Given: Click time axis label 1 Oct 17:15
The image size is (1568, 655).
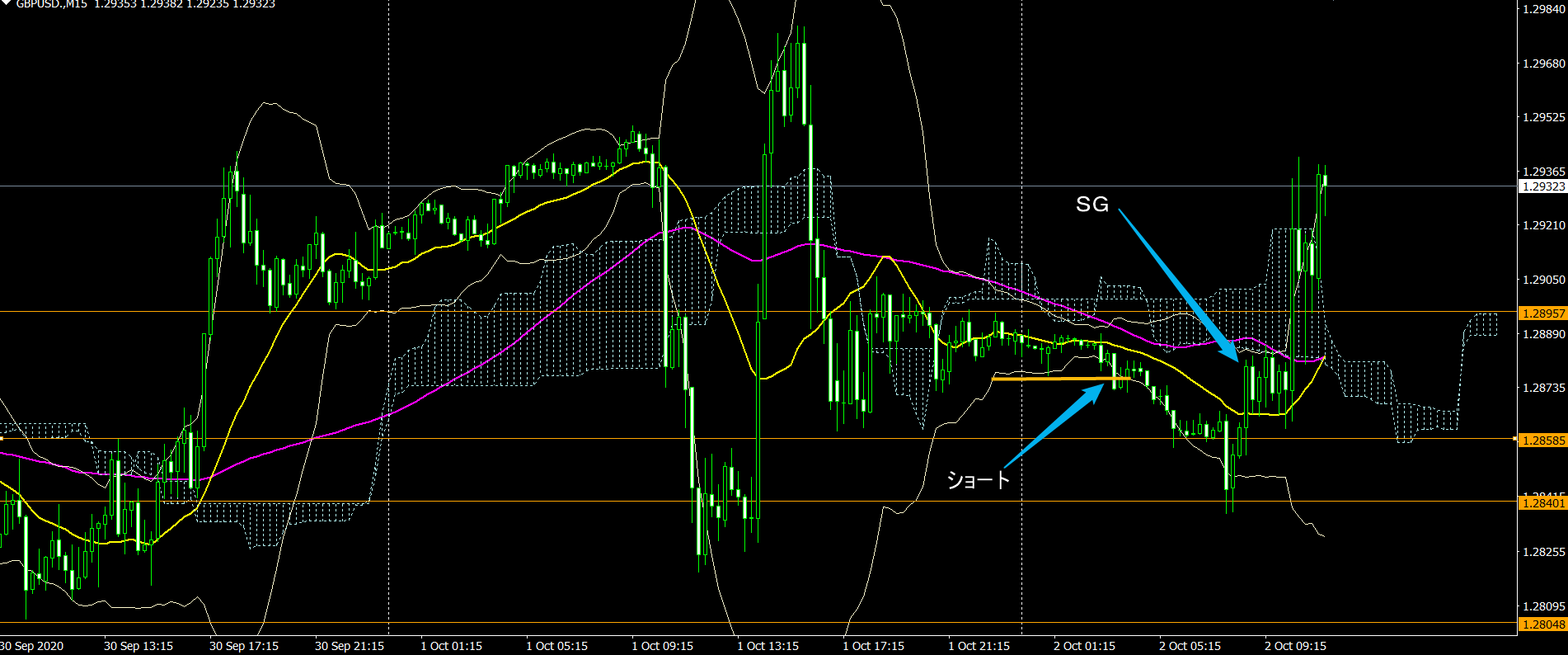Looking at the screenshot, I should (x=874, y=646).
